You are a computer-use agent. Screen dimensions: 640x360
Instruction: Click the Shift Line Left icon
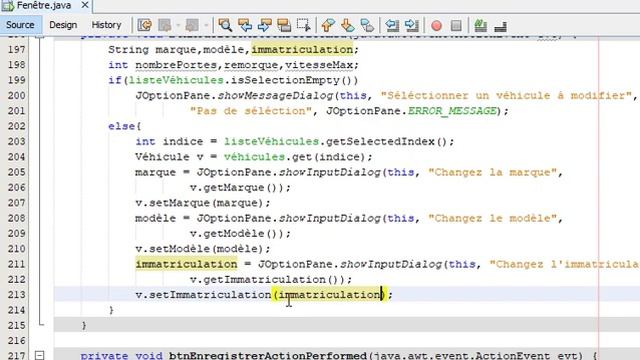click(392, 25)
